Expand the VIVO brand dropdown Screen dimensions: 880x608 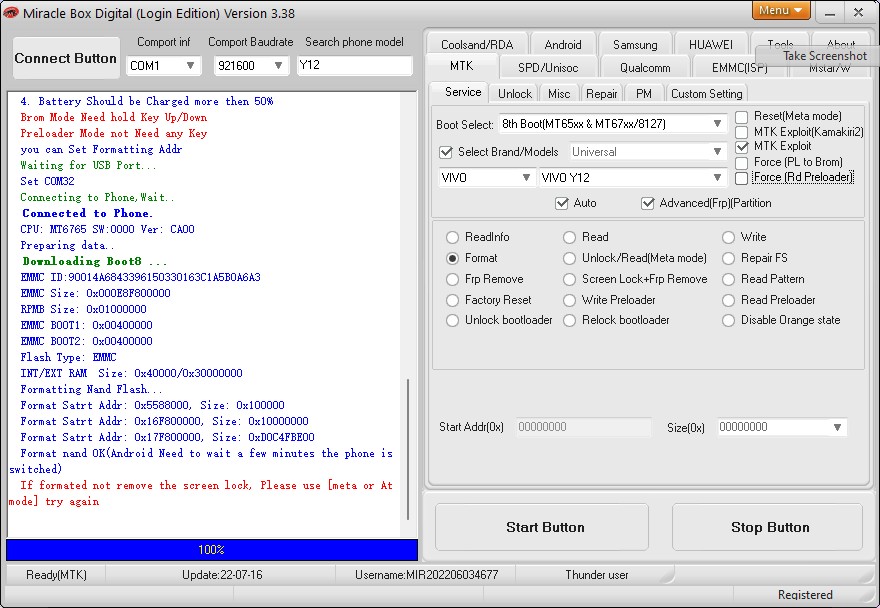point(526,177)
